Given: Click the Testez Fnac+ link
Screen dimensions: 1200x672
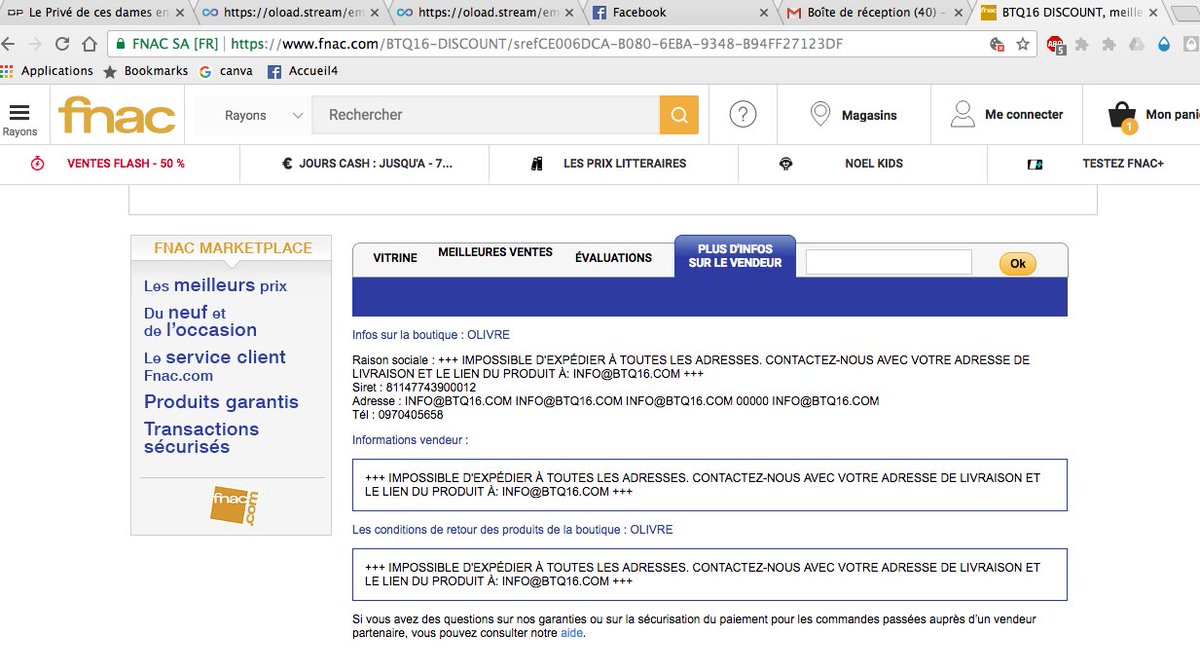Looking at the screenshot, I should (1123, 163).
